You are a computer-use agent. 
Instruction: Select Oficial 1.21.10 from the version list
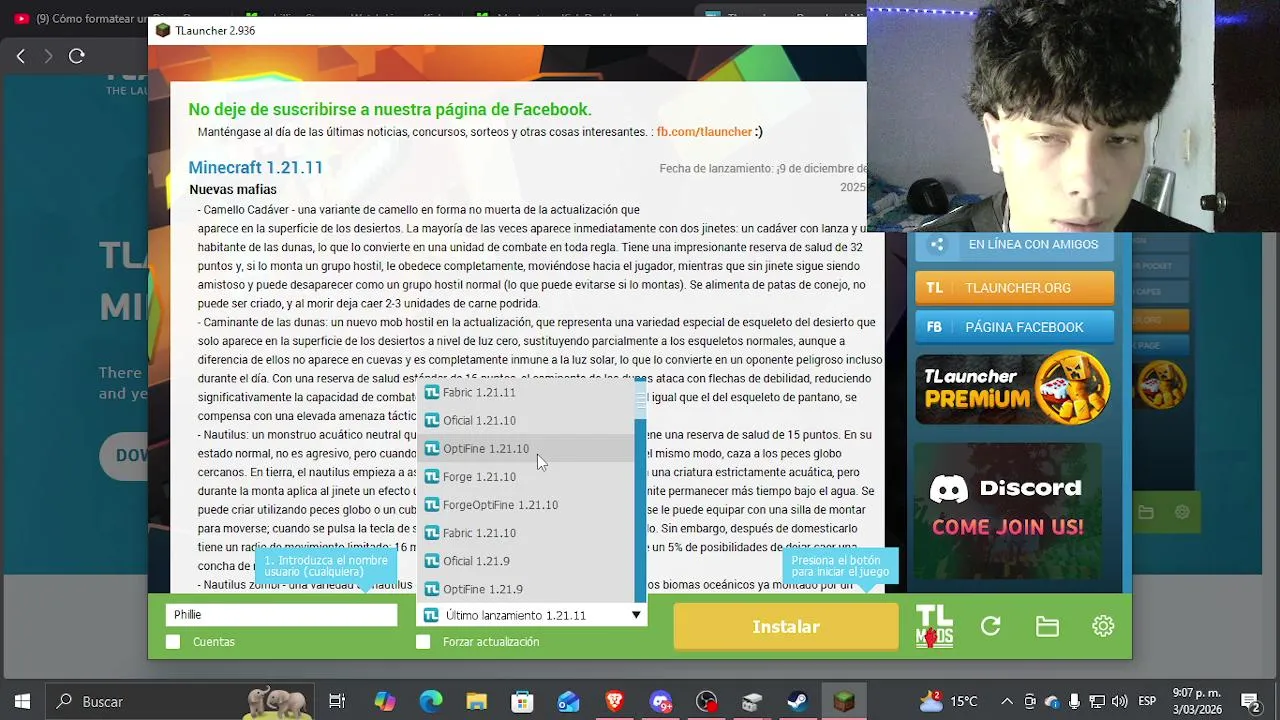pyautogui.click(x=526, y=421)
